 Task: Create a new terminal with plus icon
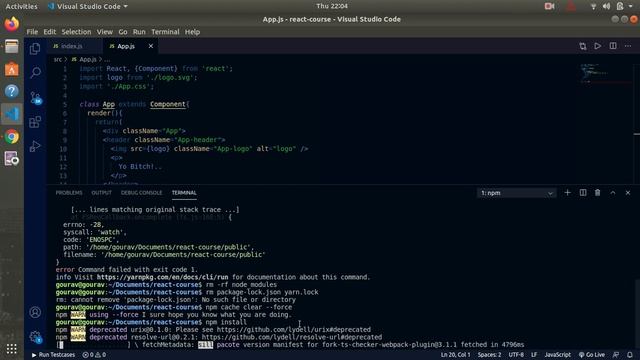567,193
